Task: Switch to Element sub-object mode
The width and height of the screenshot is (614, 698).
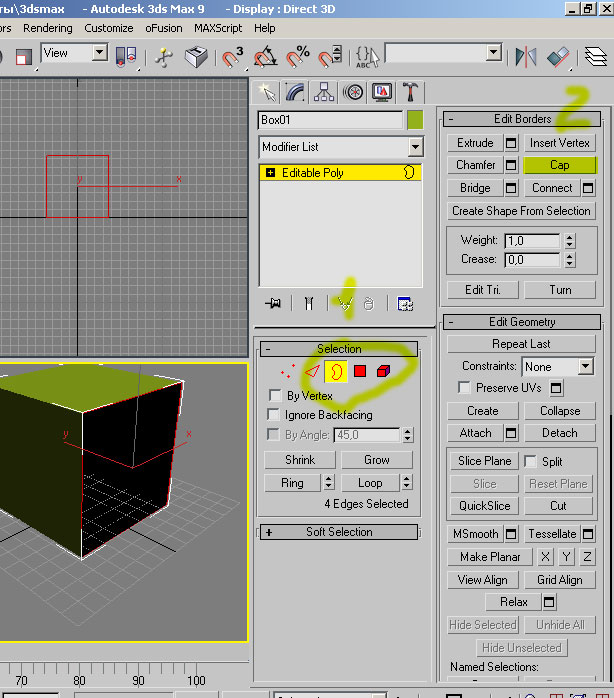Action: 384,372
